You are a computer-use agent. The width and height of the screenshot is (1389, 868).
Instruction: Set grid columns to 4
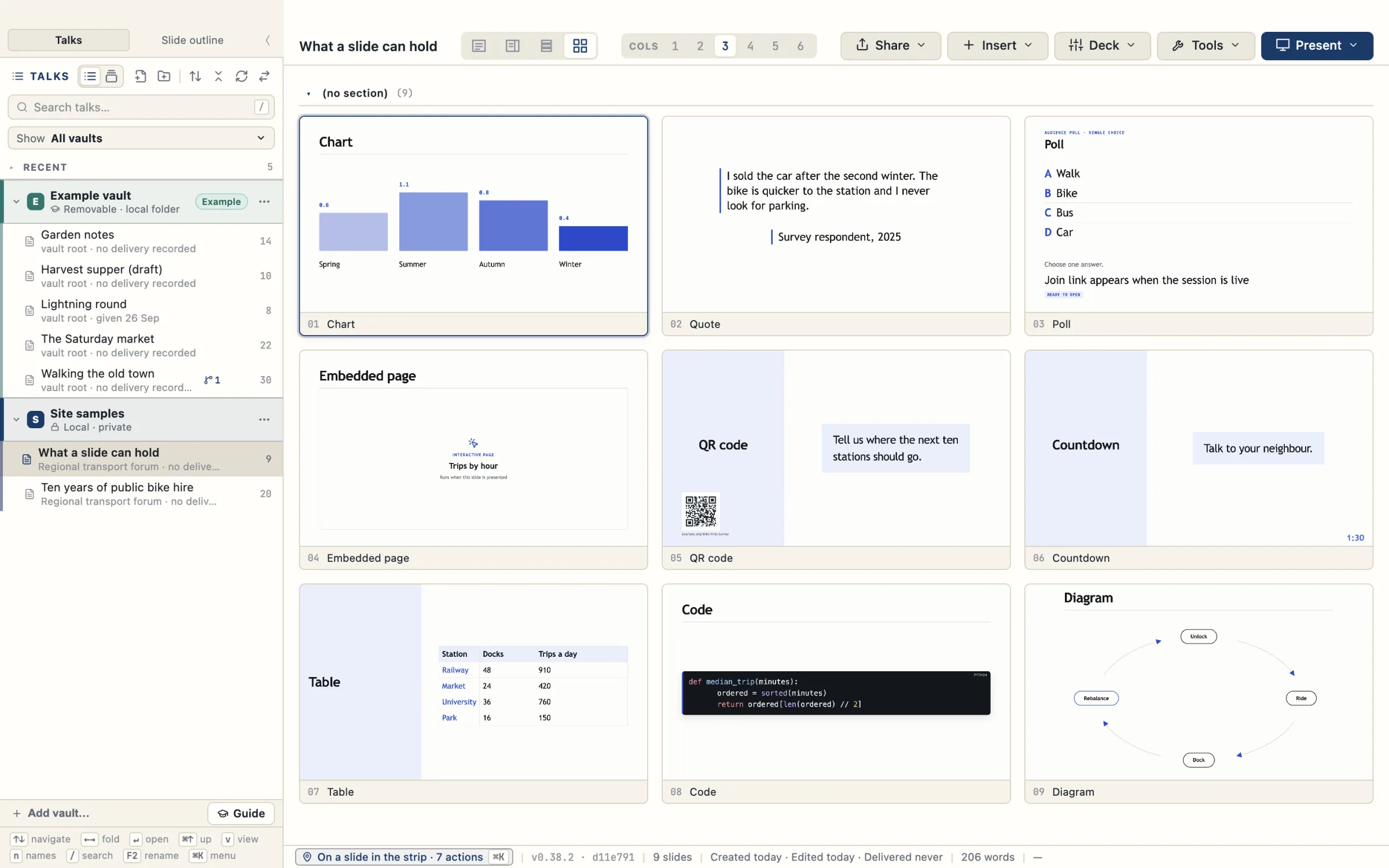point(750,46)
